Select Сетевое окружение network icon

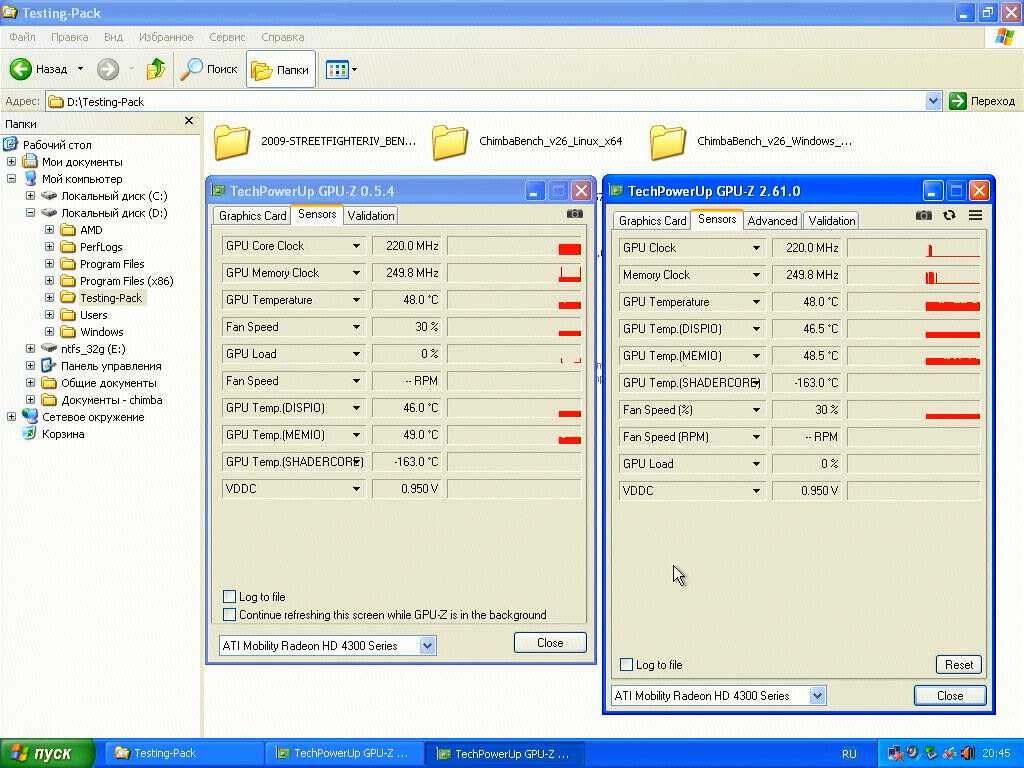click(29, 417)
